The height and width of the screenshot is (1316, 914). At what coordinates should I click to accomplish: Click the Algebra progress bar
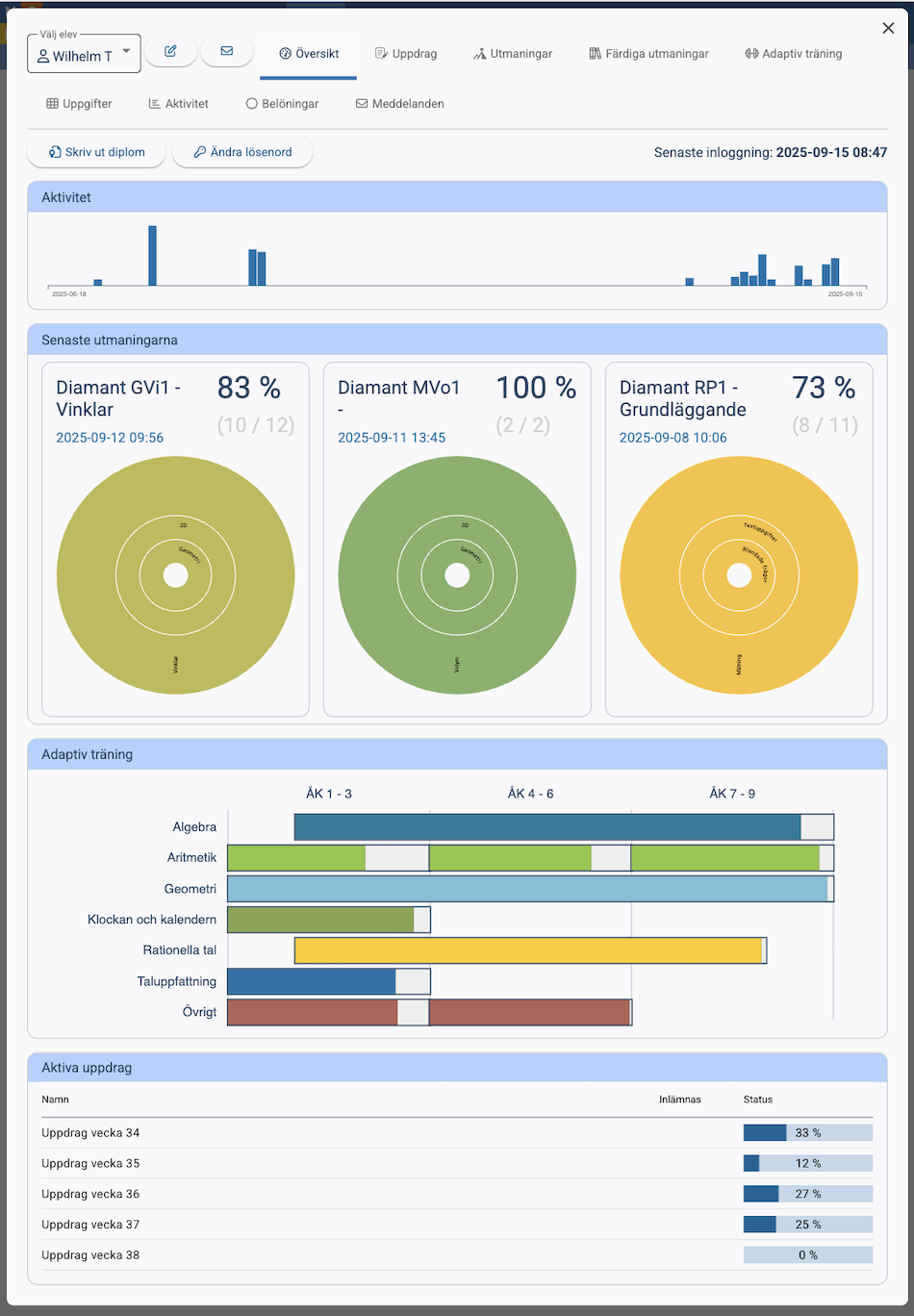[x=548, y=827]
